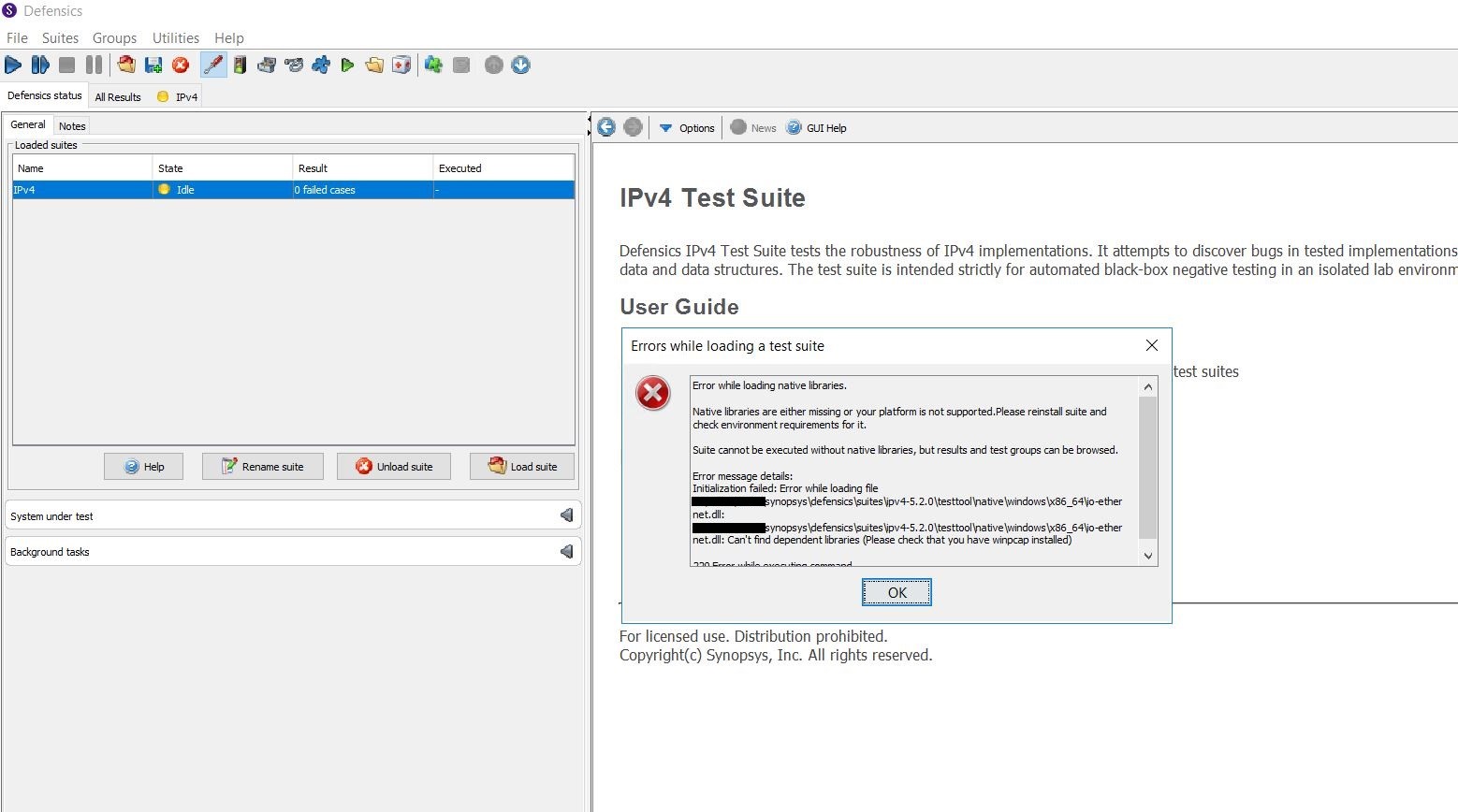Screen dimensions: 1458x812
Task: Open the Suites menu
Action: coord(60,38)
